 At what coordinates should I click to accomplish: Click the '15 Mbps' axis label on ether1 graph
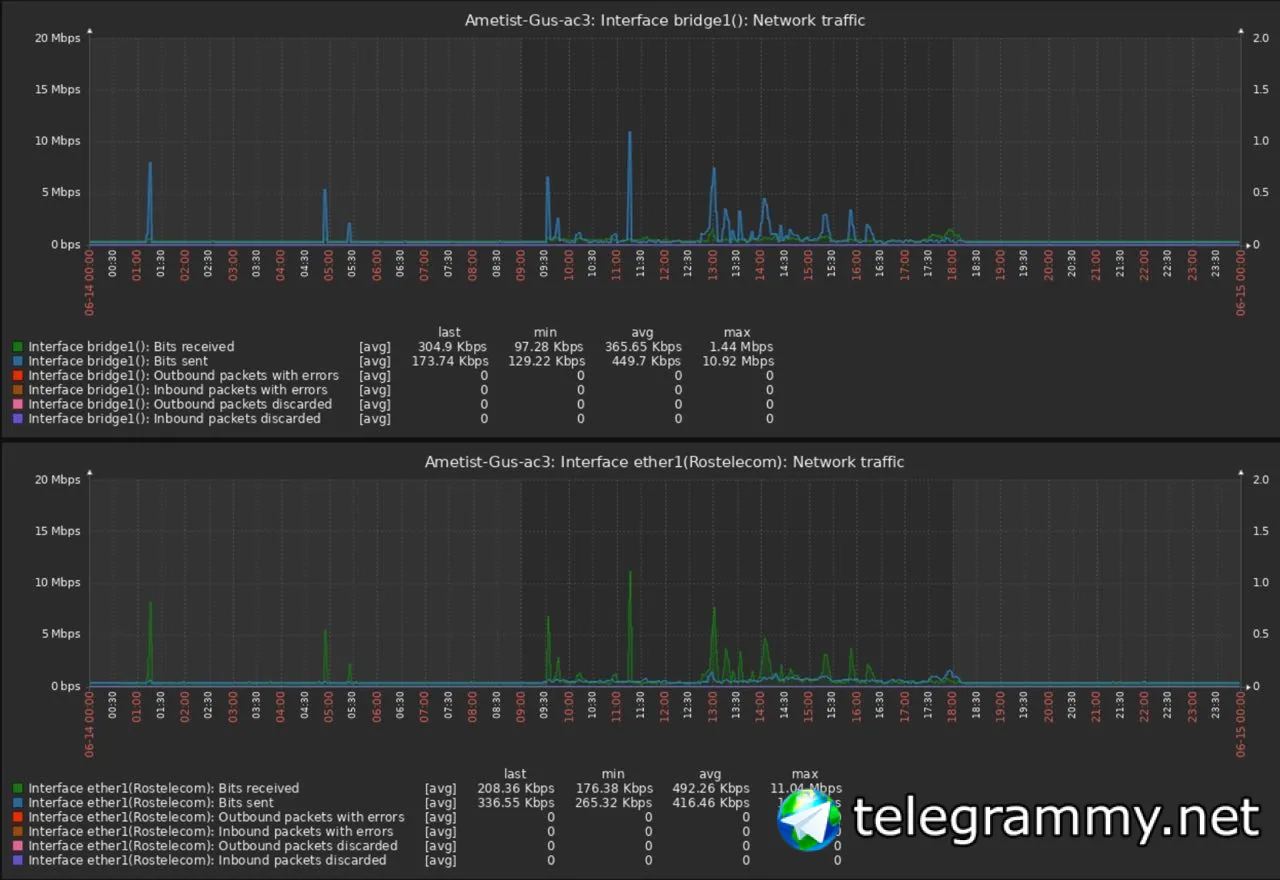tap(57, 532)
